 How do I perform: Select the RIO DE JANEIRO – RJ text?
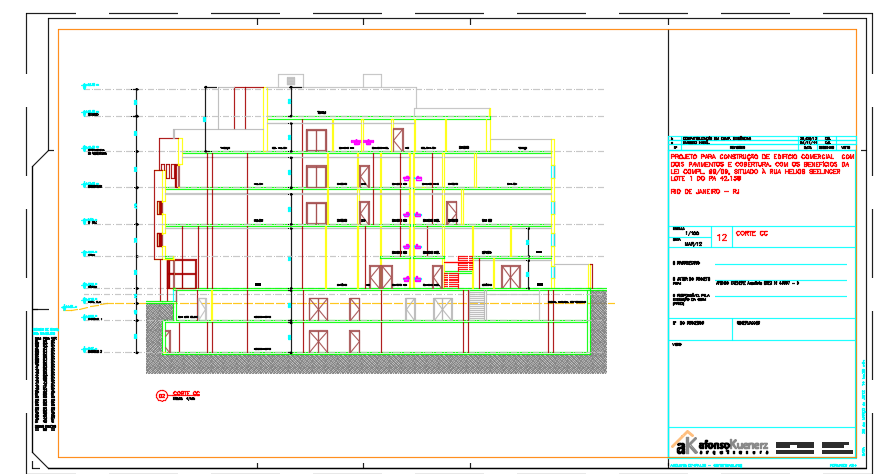[704, 191]
